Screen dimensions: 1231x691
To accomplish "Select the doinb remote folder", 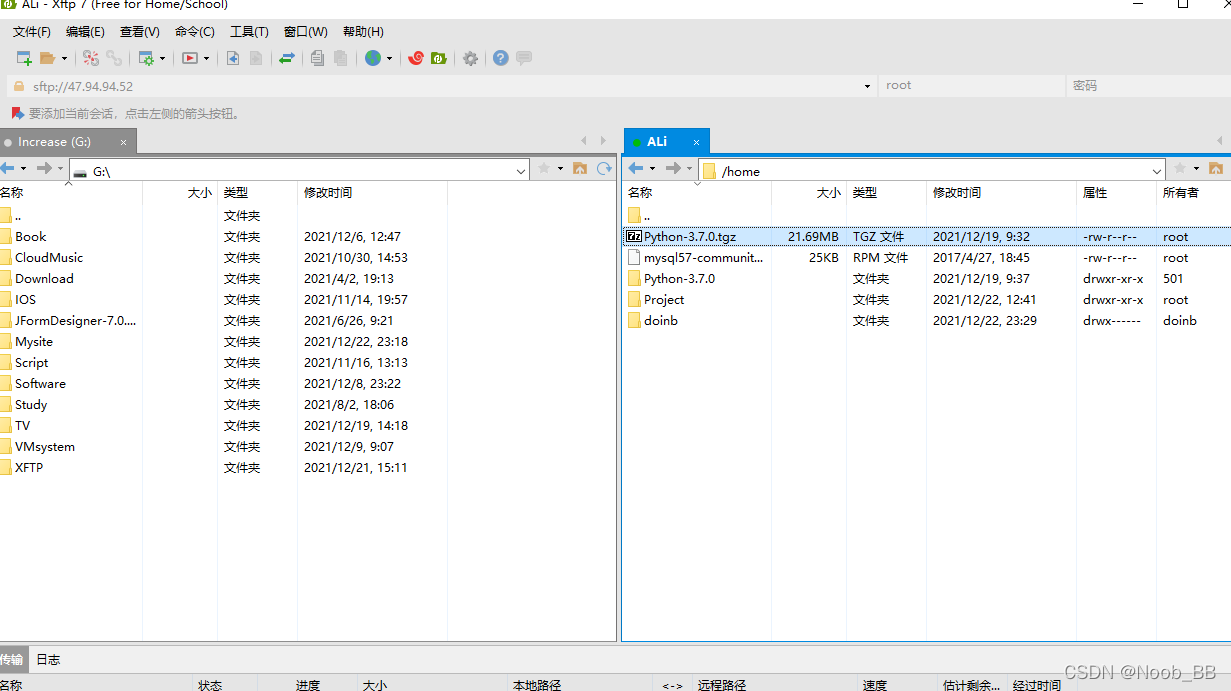I will point(660,321).
